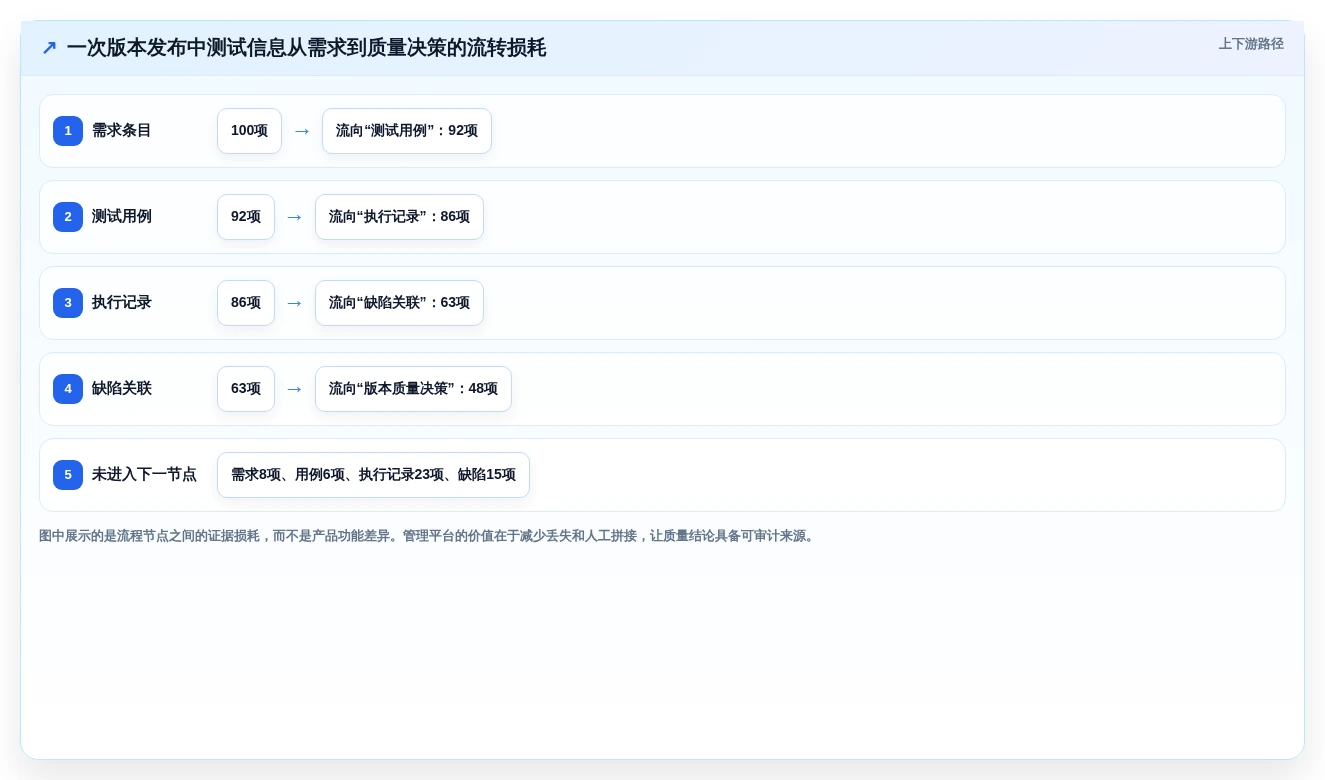This screenshot has height=780, width=1325.
Task: Click the arrow after 86项
Action: coord(295,303)
